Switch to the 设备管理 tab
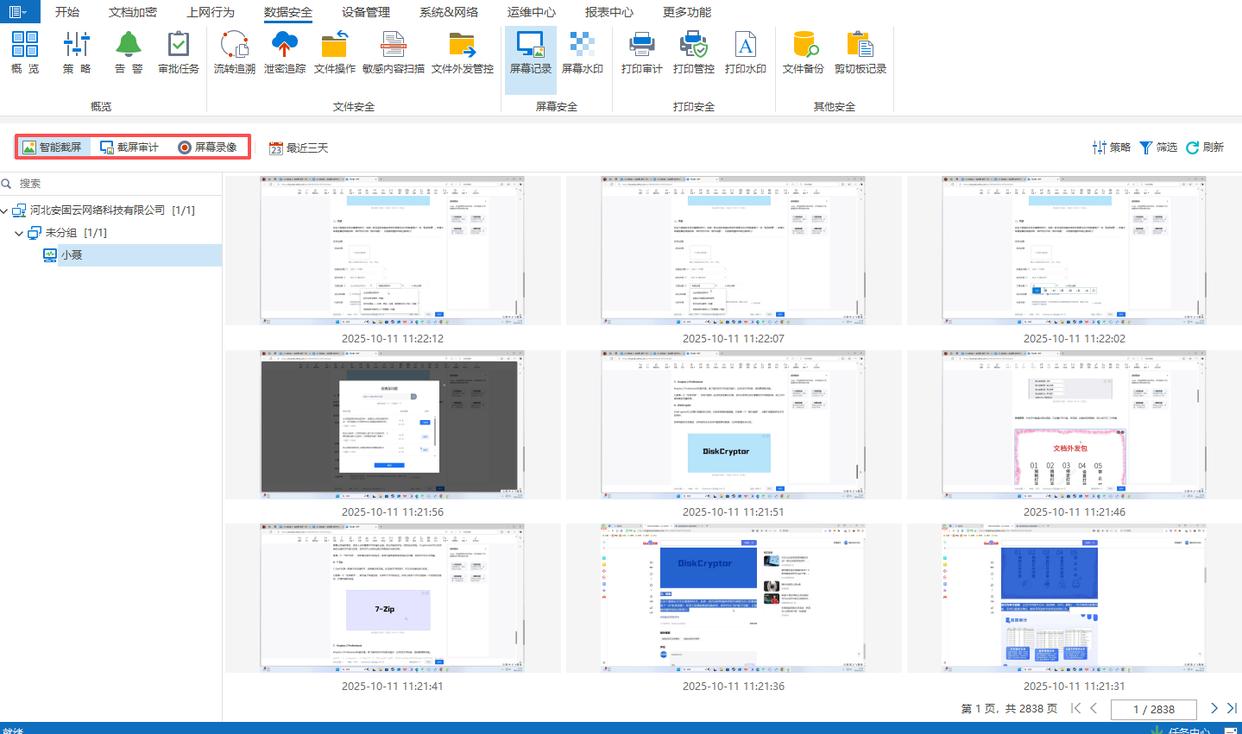 [365, 12]
